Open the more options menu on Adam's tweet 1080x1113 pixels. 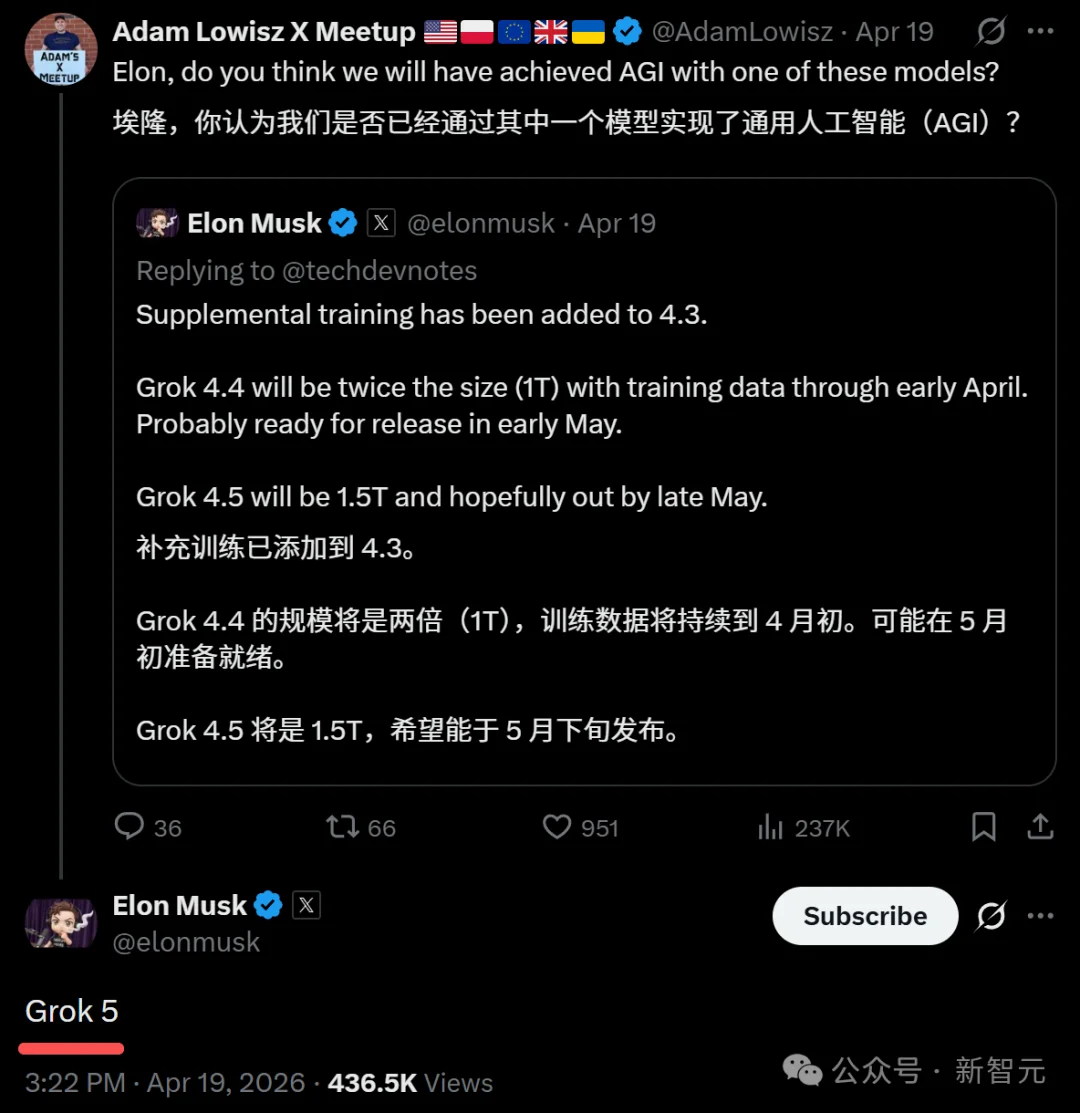pos(1042,32)
